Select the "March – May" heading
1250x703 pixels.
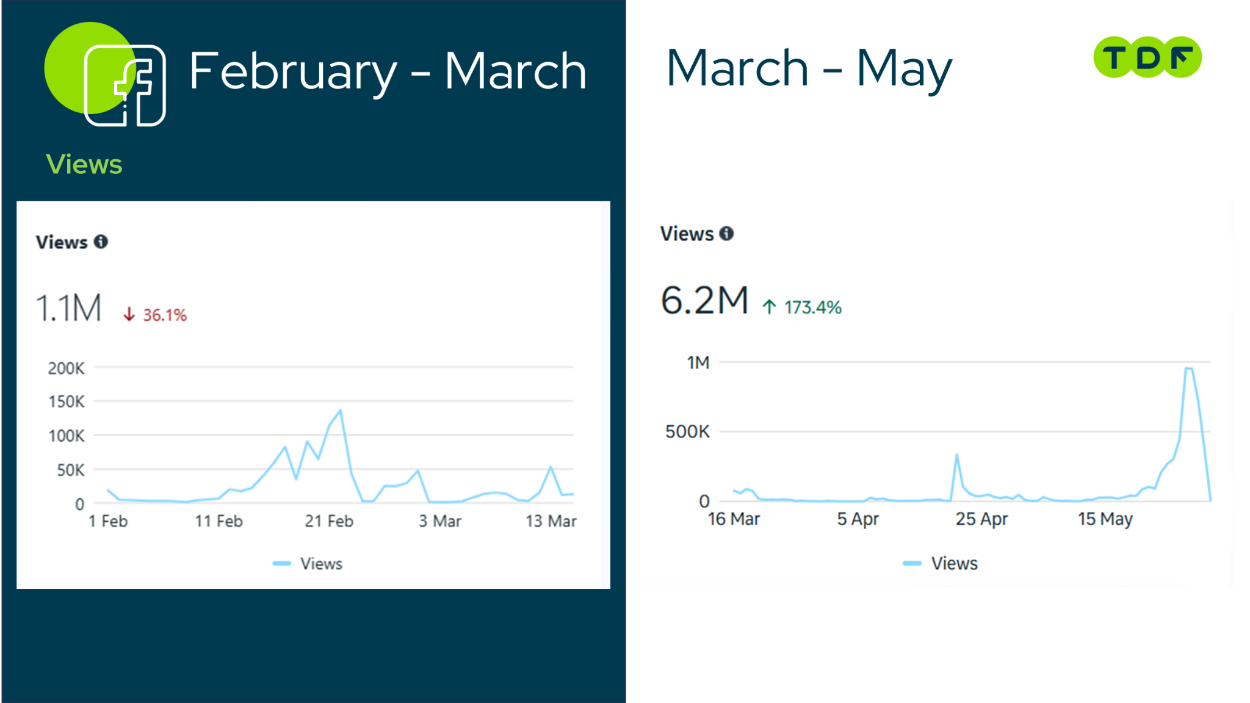click(809, 70)
